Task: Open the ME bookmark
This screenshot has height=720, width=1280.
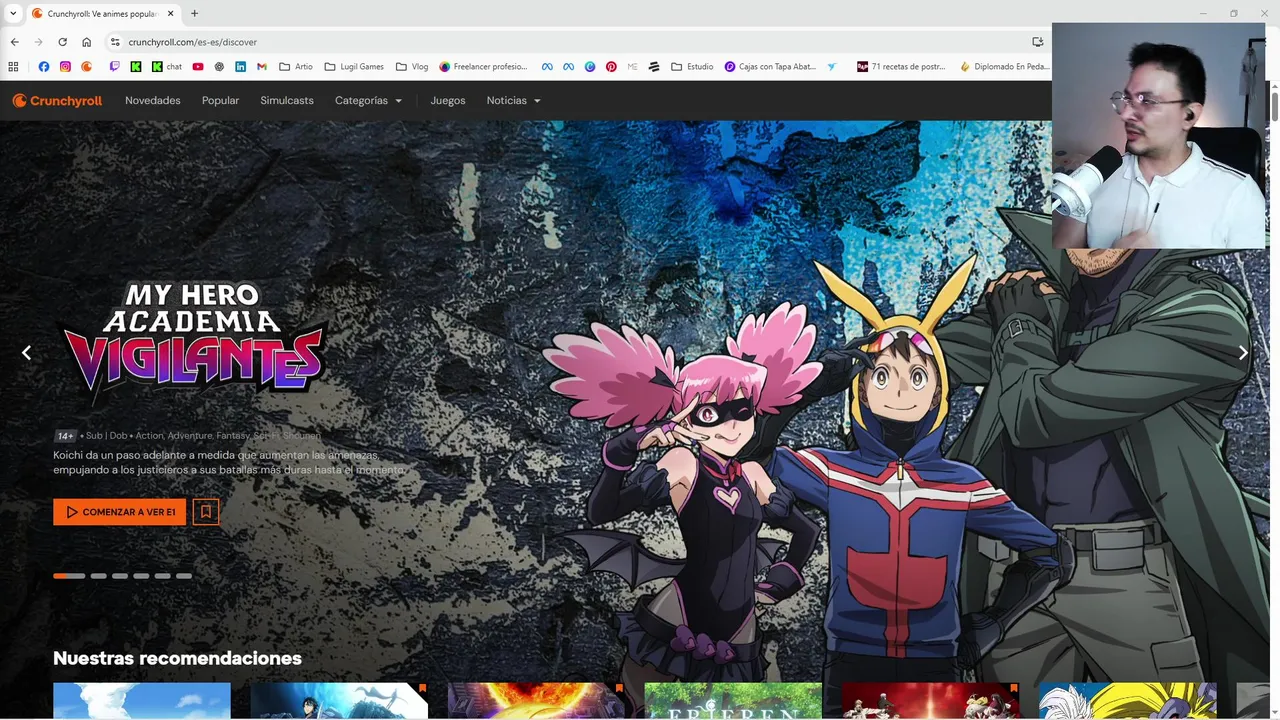Action: (x=633, y=67)
